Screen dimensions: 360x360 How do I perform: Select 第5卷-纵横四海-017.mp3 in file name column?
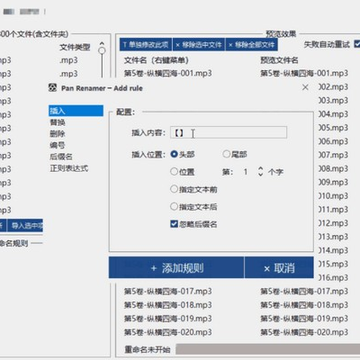tap(168, 291)
